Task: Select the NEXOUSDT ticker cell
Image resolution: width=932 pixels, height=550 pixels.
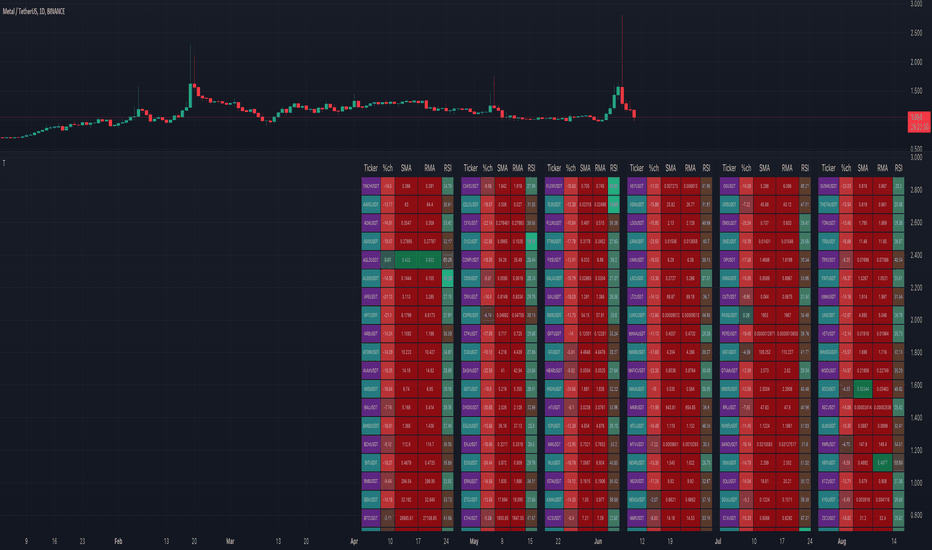Action: 637,499
